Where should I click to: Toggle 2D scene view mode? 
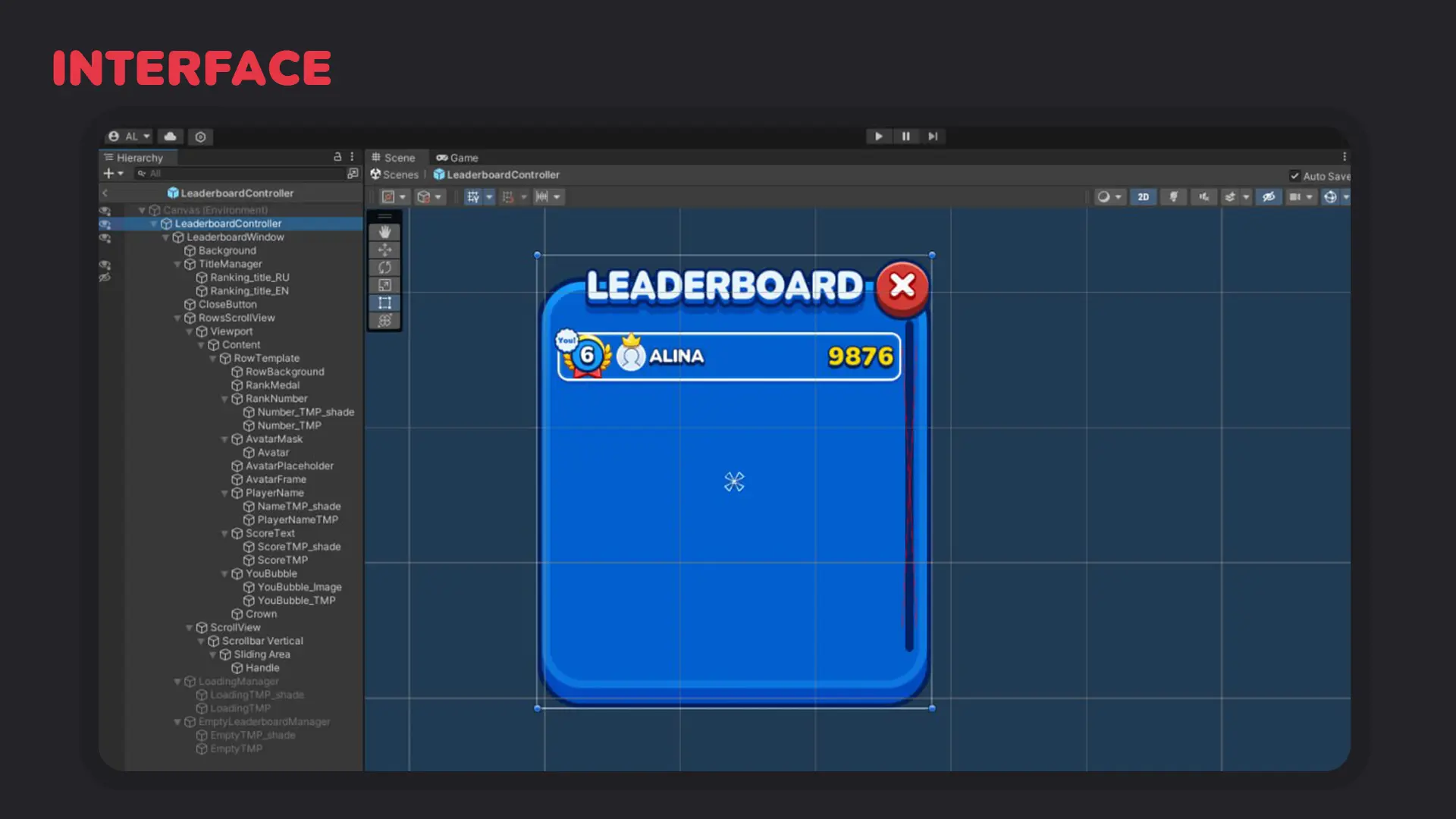tap(1143, 197)
